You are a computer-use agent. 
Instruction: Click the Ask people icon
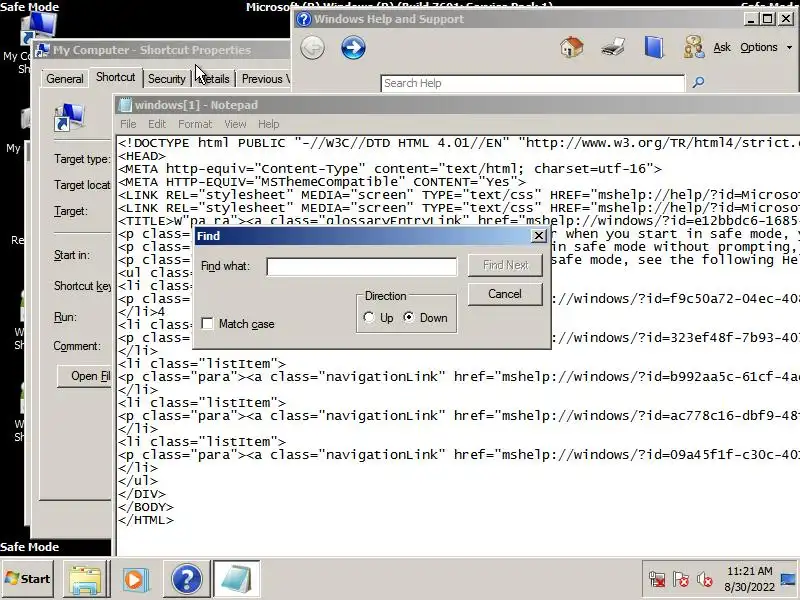pyautogui.click(x=694, y=47)
